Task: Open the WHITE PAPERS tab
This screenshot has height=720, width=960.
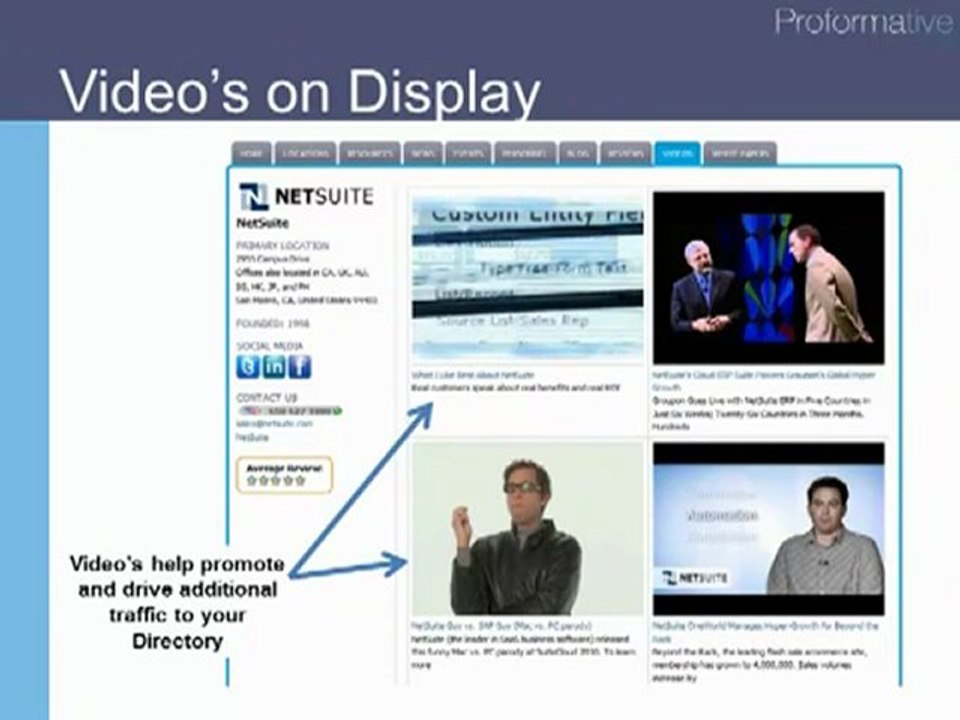Action: pyautogui.click(x=740, y=153)
